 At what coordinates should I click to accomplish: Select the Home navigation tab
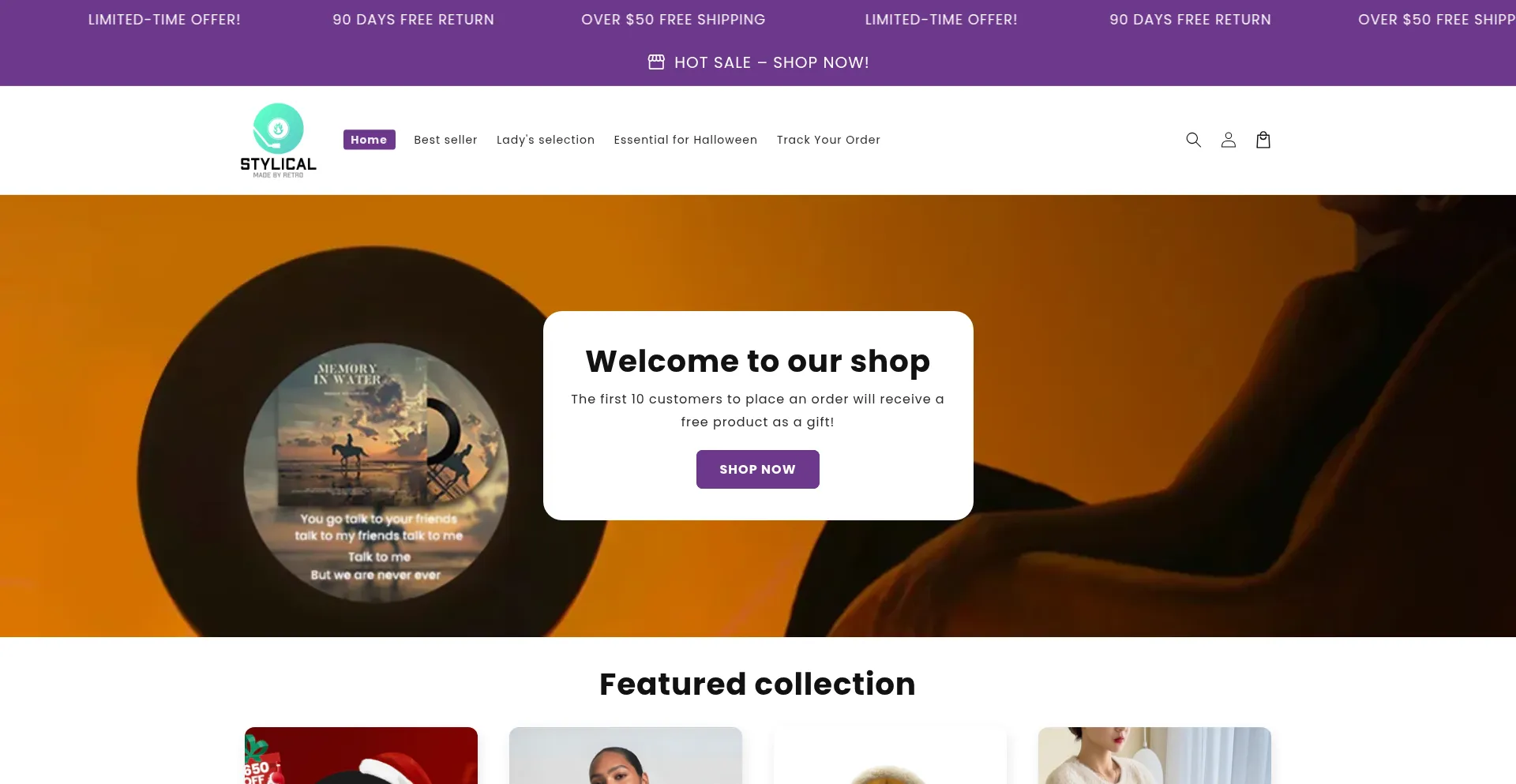tap(369, 140)
